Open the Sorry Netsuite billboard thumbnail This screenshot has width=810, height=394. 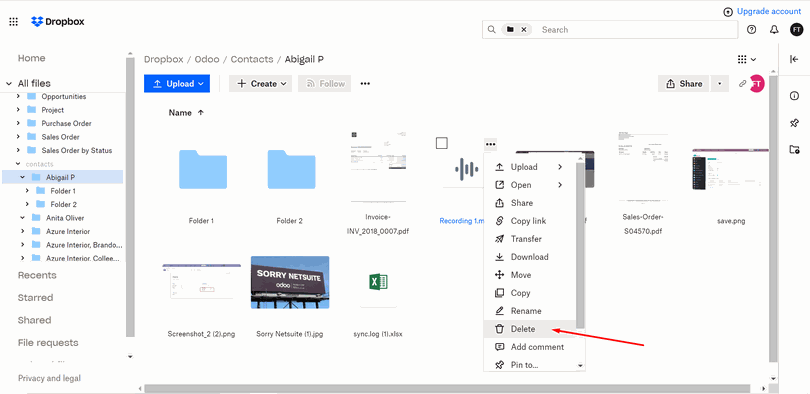pos(290,282)
